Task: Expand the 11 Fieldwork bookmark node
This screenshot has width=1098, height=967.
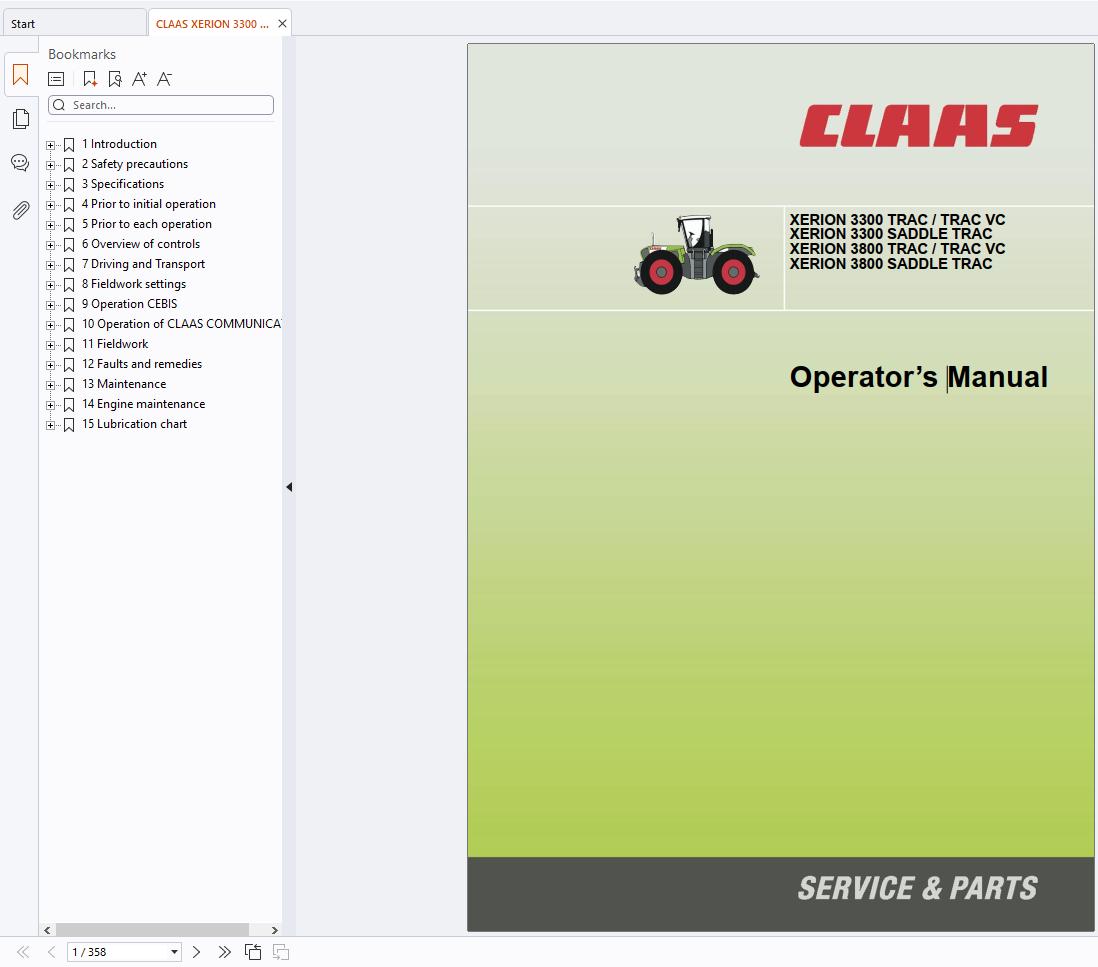Action: click(50, 345)
